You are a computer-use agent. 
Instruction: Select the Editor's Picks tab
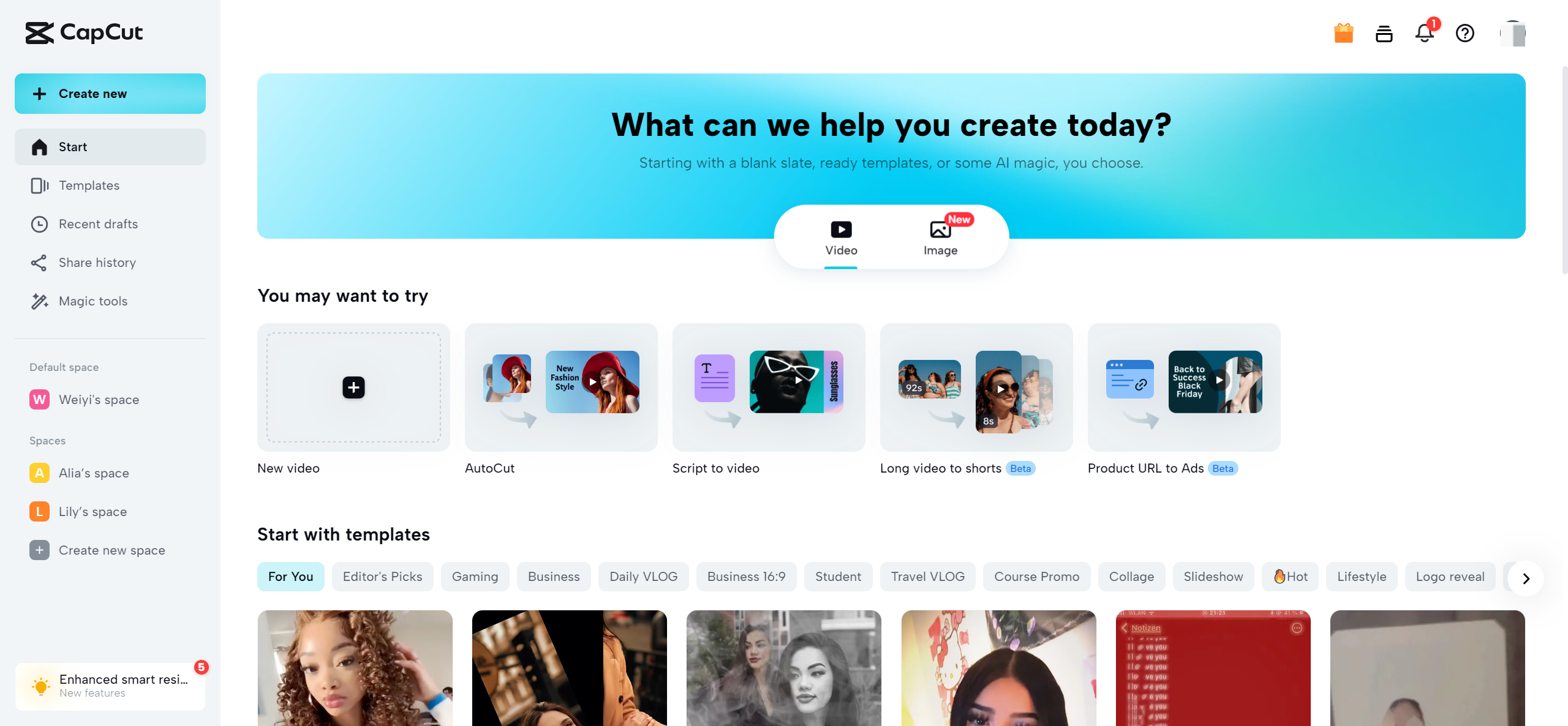(382, 576)
